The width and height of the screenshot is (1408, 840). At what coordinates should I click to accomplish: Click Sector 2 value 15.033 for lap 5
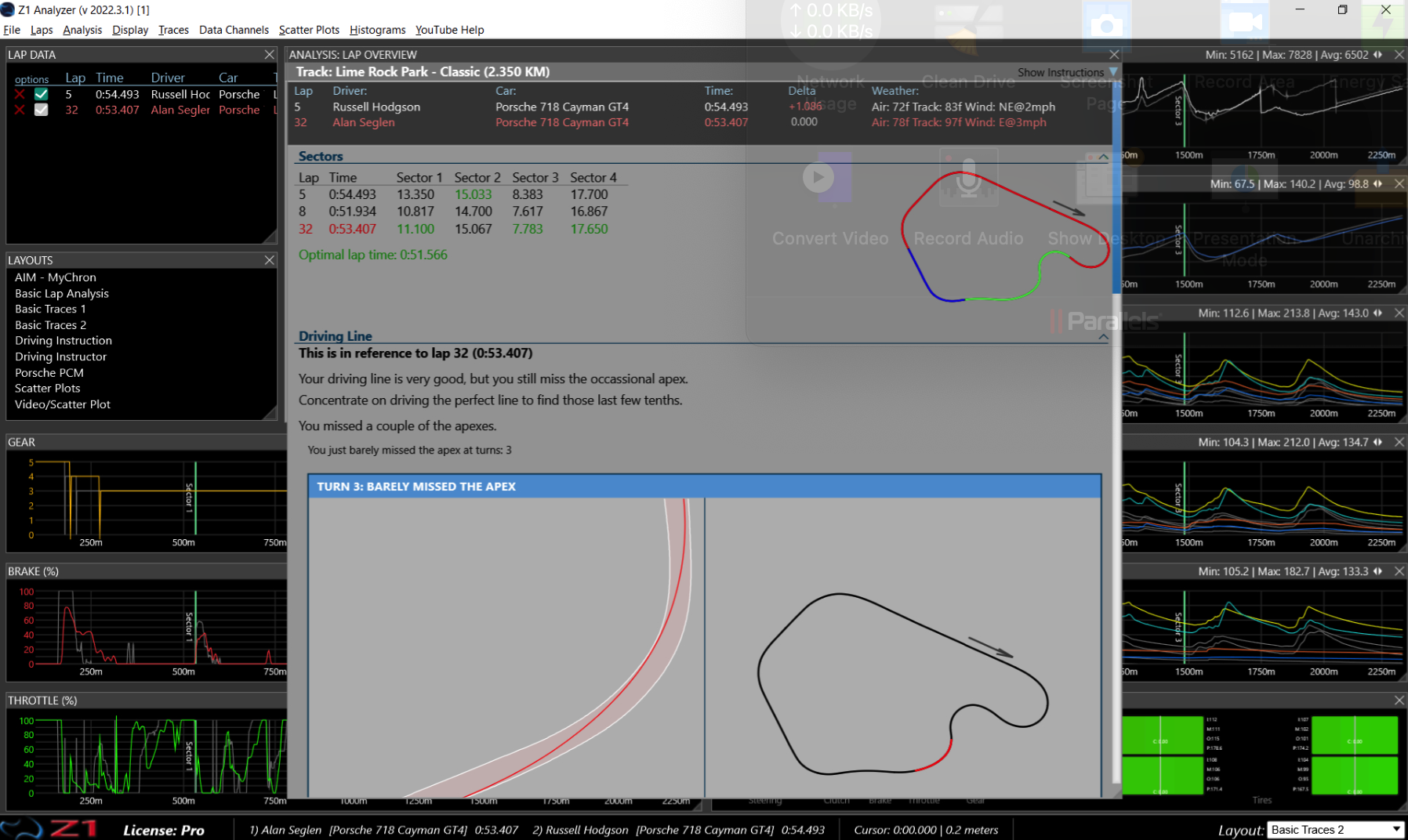(x=474, y=194)
